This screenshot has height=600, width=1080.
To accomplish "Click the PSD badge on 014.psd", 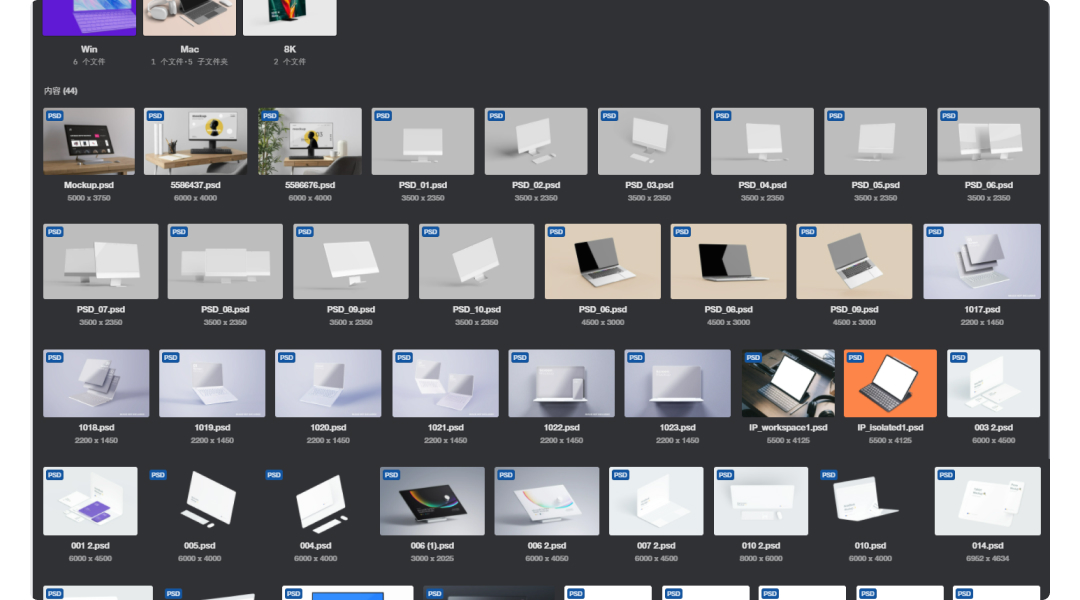I will coord(946,475).
